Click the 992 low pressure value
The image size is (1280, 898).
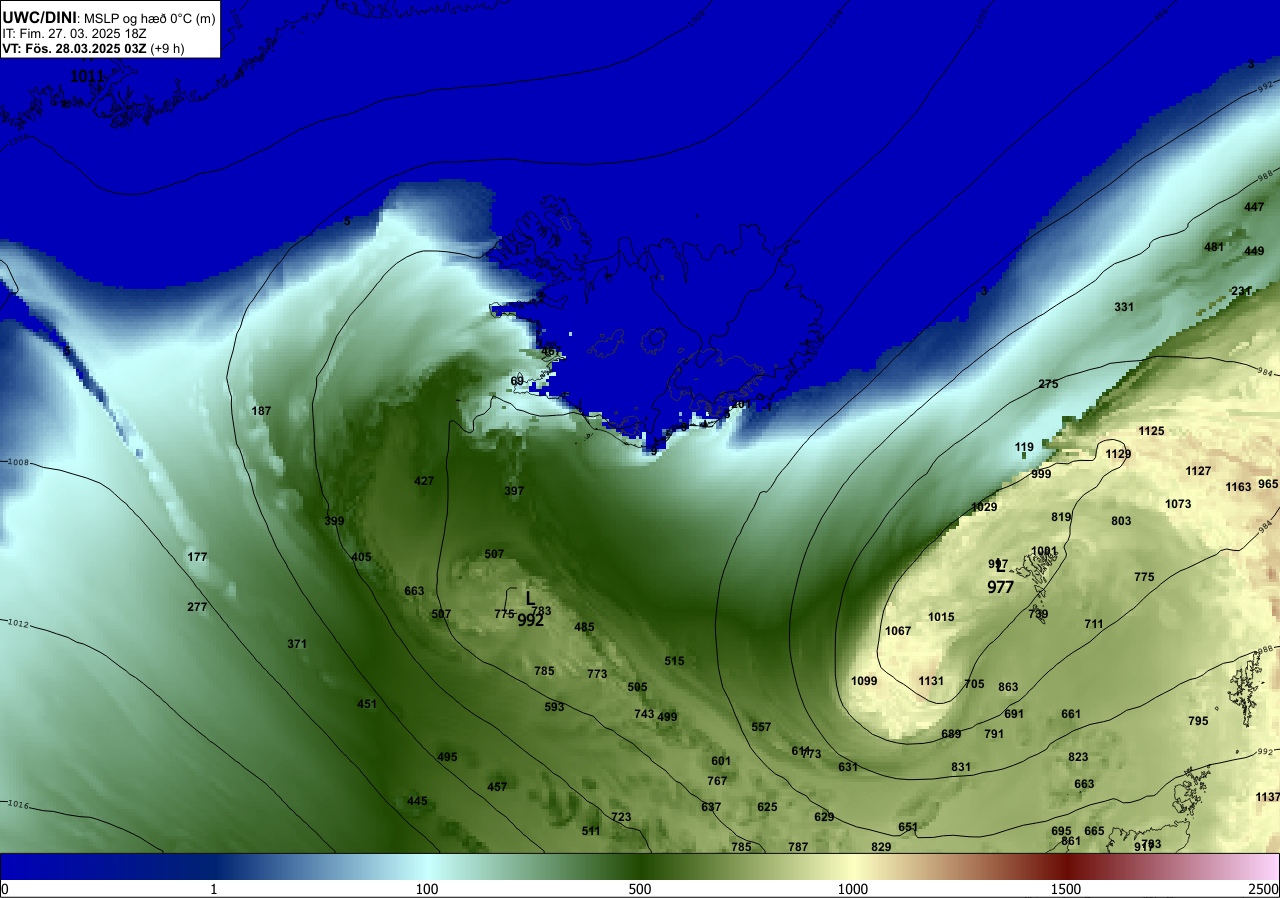click(531, 620)
